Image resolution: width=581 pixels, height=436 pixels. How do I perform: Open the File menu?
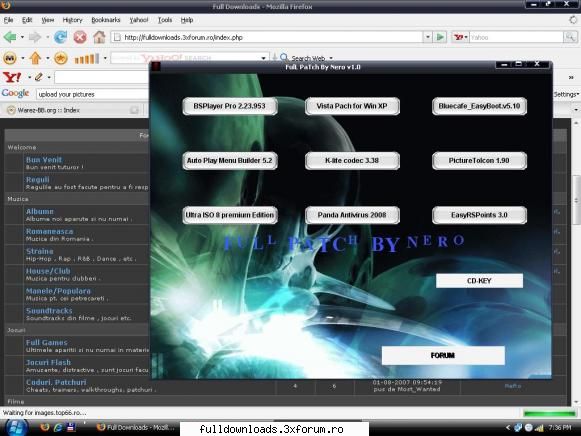tap(9, 20)
